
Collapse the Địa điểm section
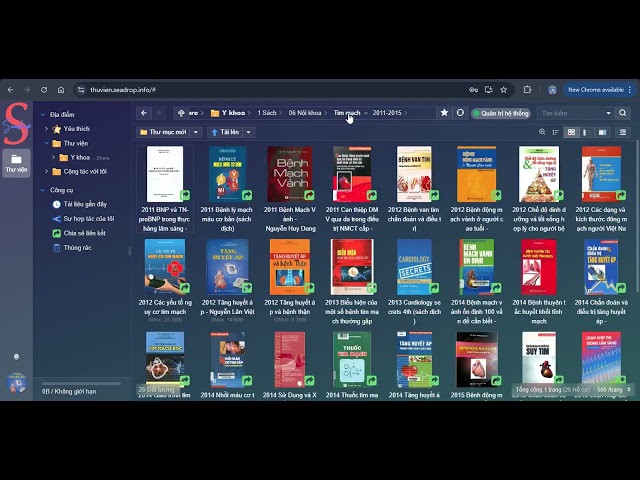tap(43, 115)
